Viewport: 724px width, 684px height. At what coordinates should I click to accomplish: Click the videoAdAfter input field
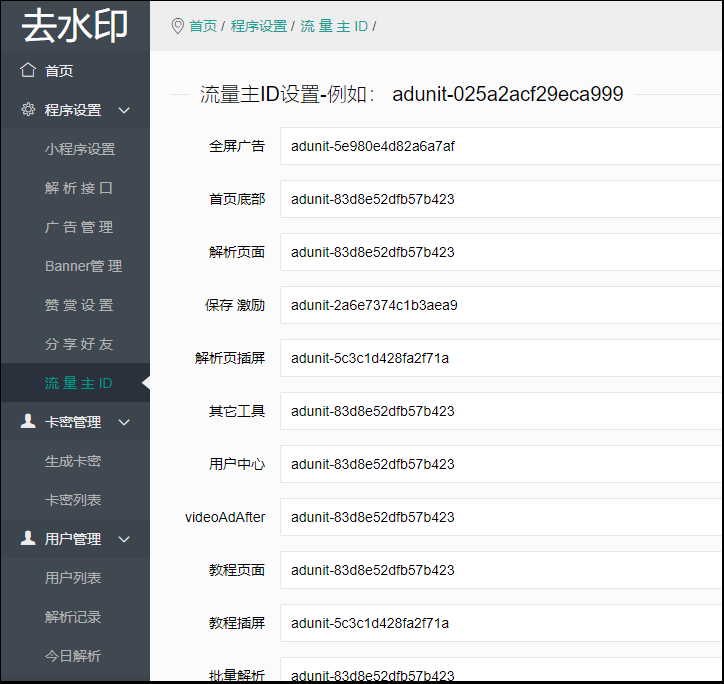[x=500, y=517]
